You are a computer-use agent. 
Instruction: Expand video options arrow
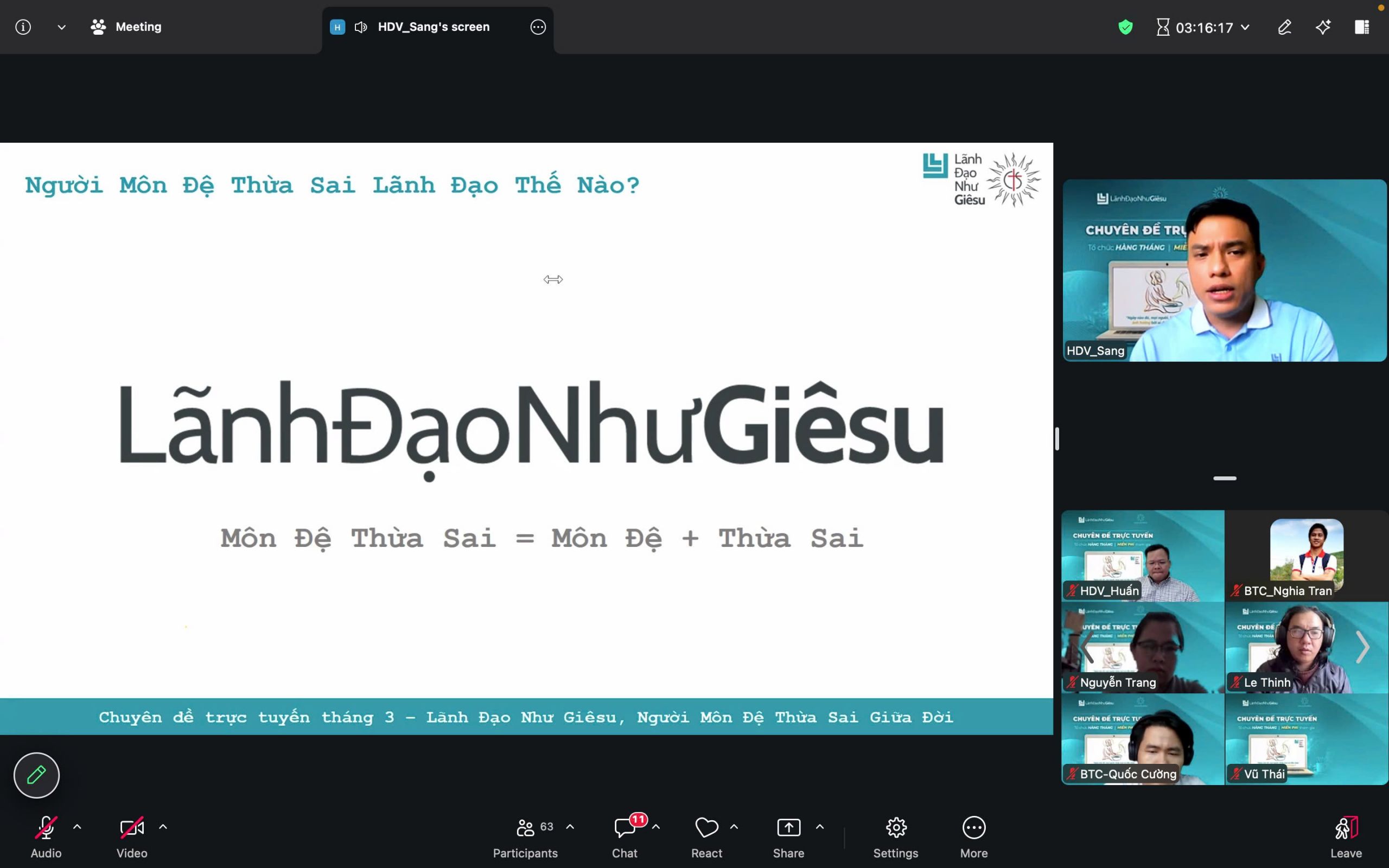coord(163,827)
